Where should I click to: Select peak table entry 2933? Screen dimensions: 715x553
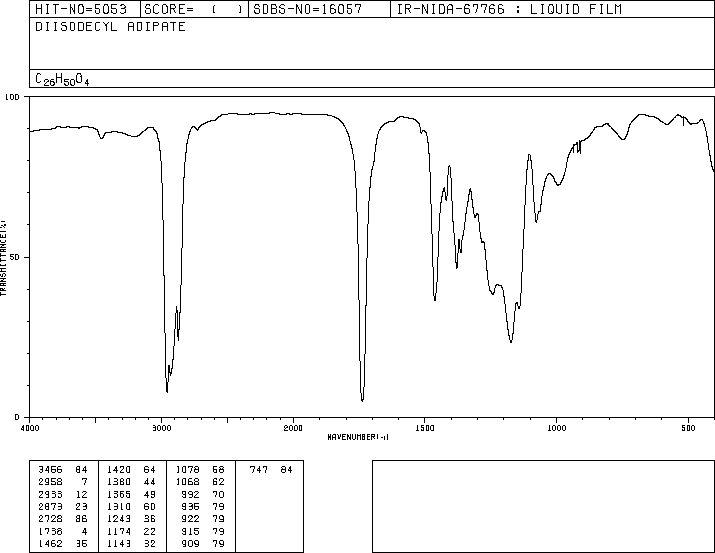coord(50,494)
